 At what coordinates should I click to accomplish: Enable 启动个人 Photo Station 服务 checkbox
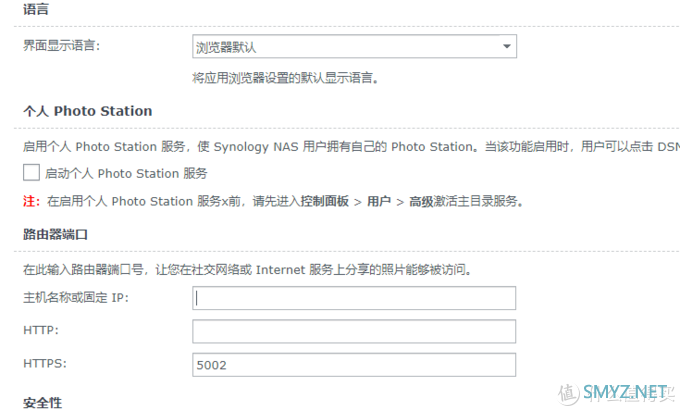31,173
